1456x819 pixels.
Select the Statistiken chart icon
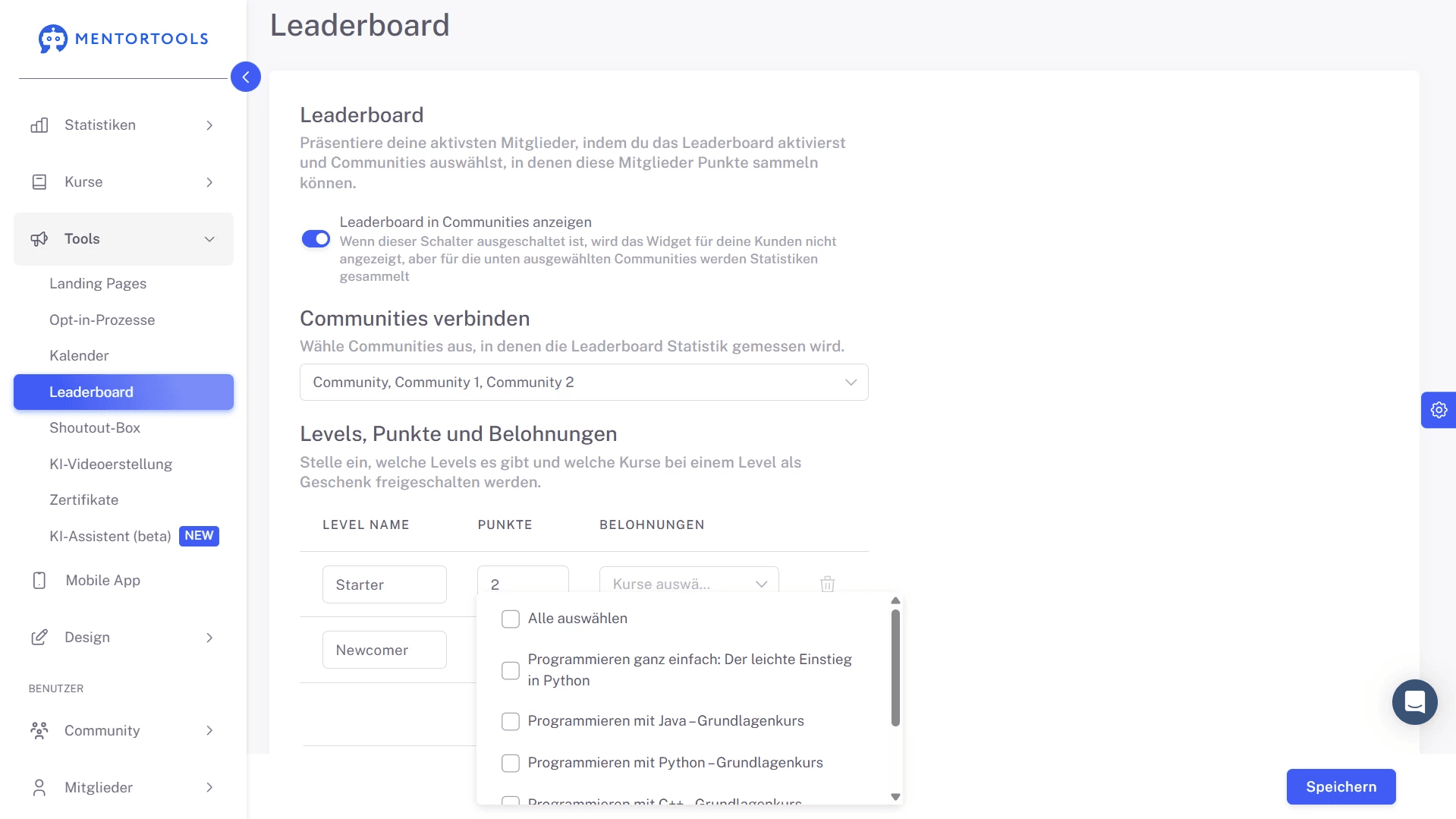click(x=39, y=124)
